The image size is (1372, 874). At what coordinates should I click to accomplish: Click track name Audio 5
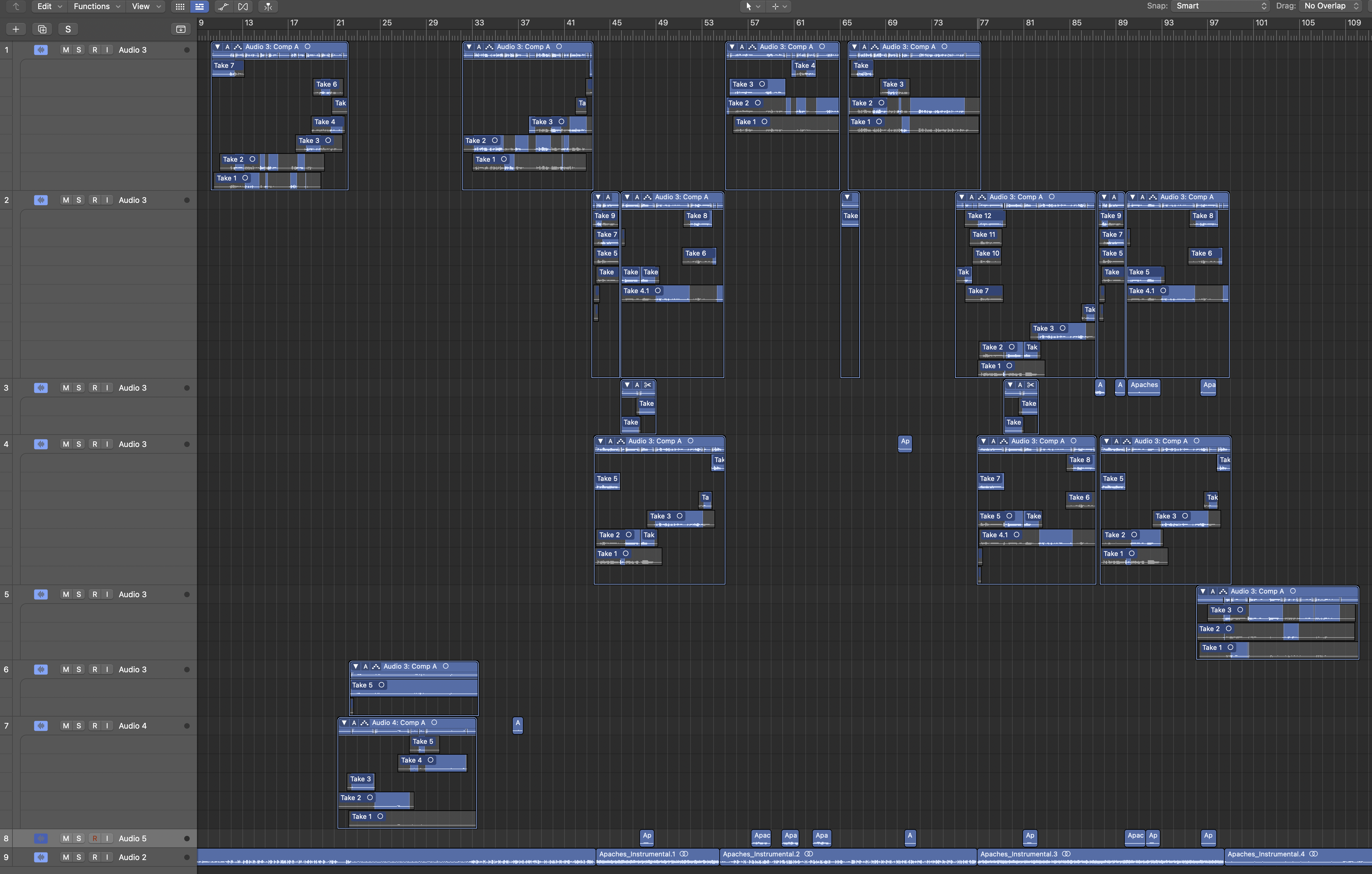click(x=132, y=838)
